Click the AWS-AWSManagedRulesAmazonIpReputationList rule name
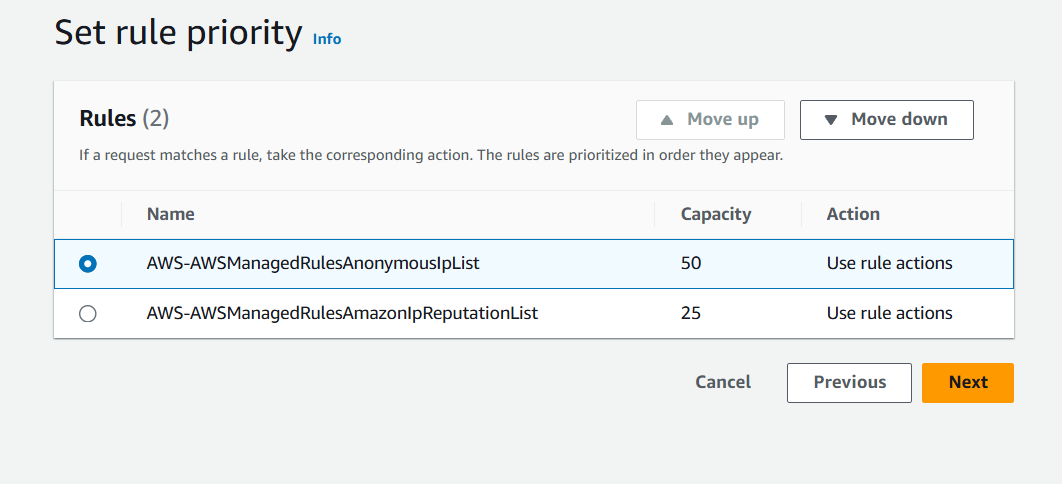This screenshot has height=484, width=1062. coord(342,314)
